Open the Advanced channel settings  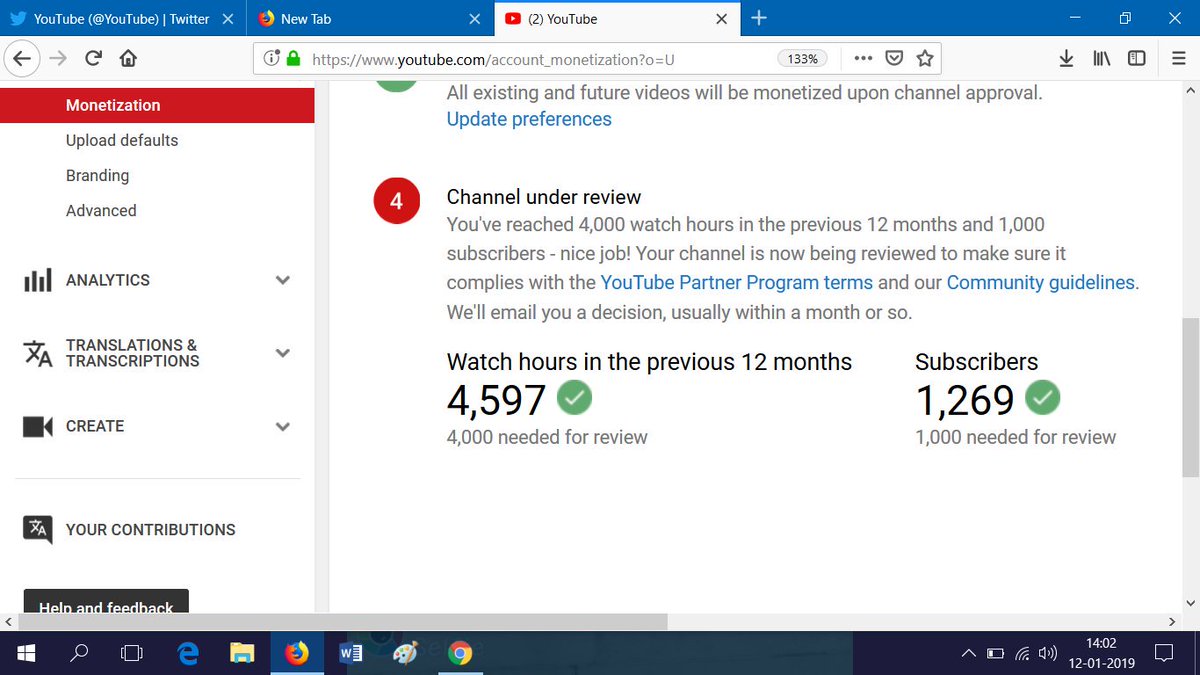tap(101, 210)
